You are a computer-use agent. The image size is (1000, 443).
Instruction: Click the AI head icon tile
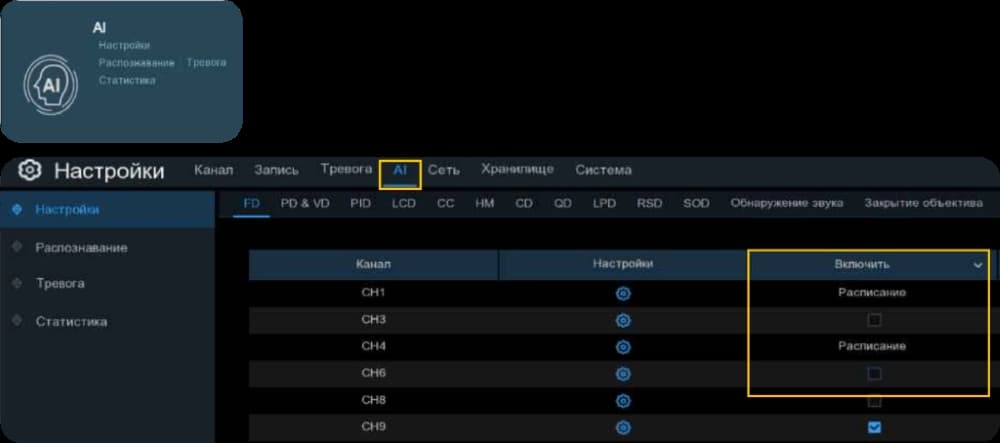pyautogui.click(x=50, y=85)
